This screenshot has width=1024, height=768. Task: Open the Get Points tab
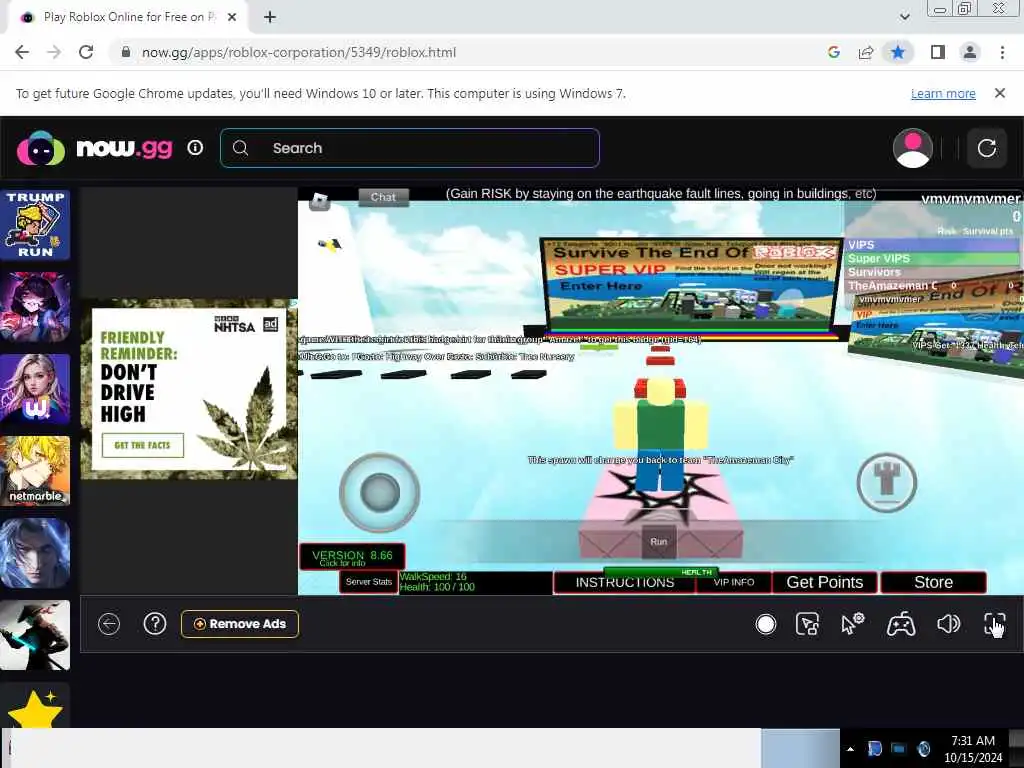(x=825, y=583)
